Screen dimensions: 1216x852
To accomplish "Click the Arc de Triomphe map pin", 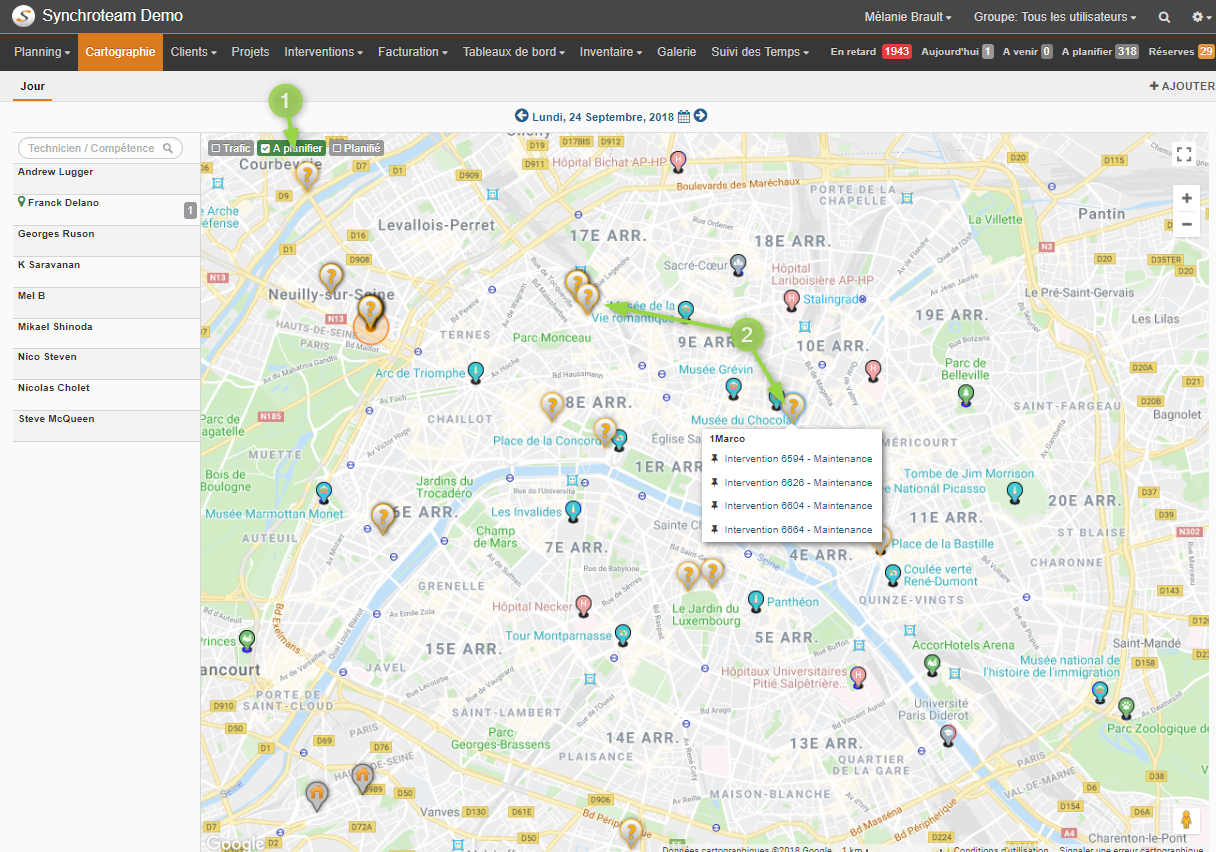I will pos(476,372).
